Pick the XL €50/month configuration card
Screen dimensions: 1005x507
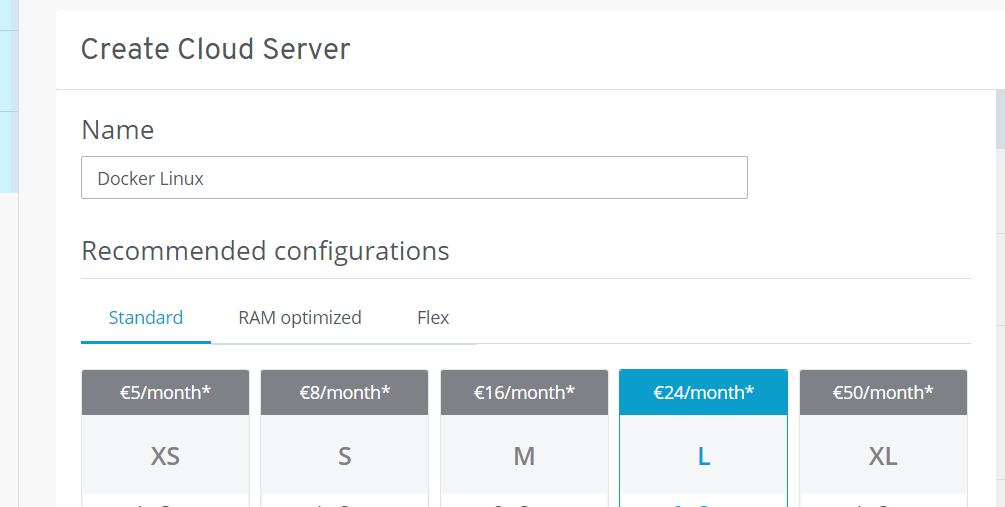[x=883, y=438]
